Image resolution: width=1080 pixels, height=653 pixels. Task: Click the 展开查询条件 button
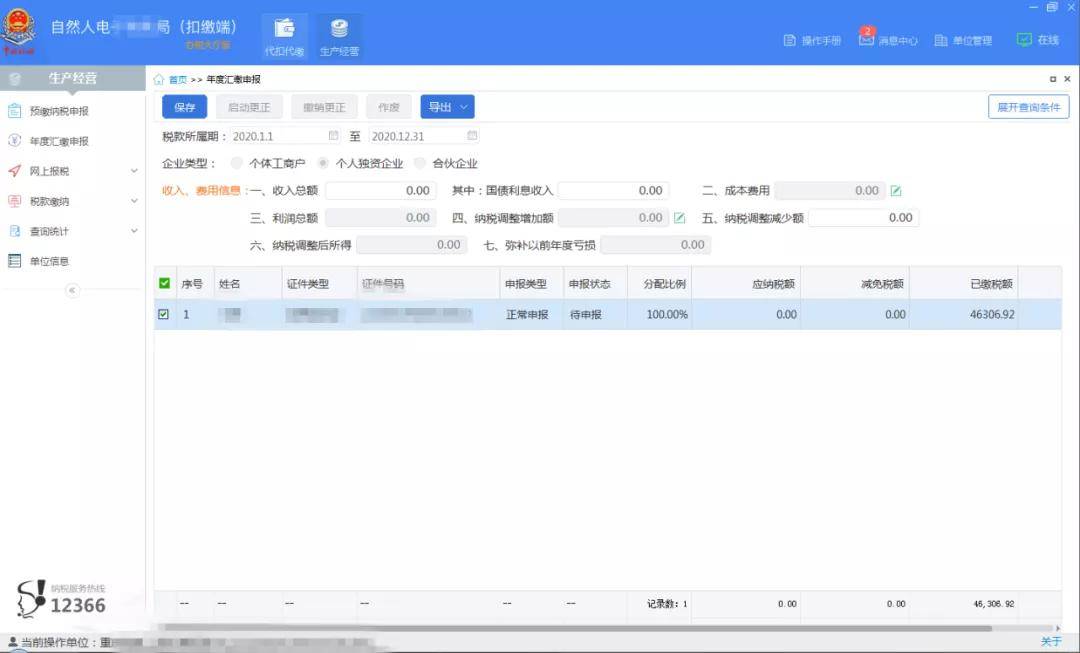pos(1028,107)
